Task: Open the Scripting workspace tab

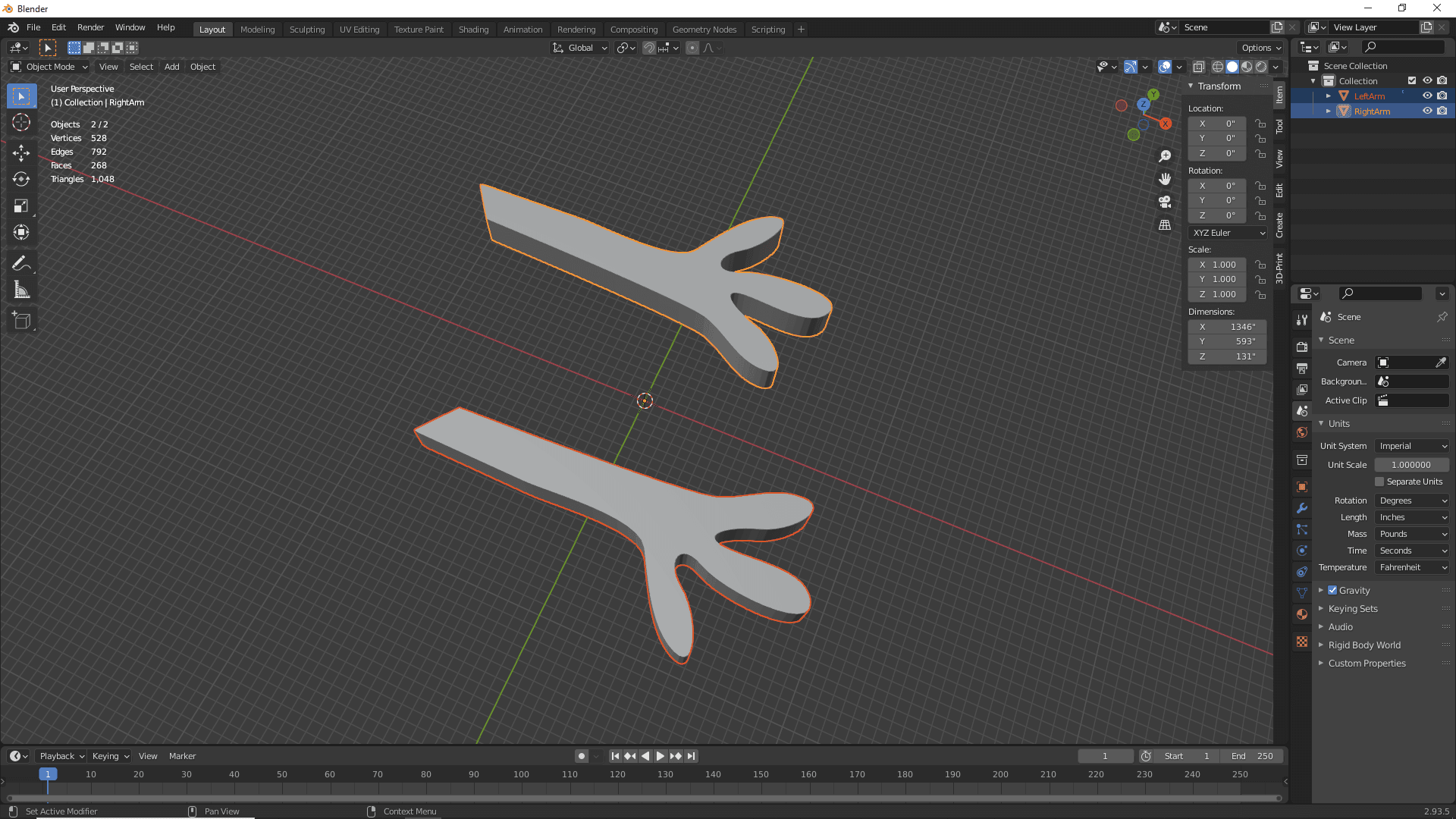Action: pos(768,28)
